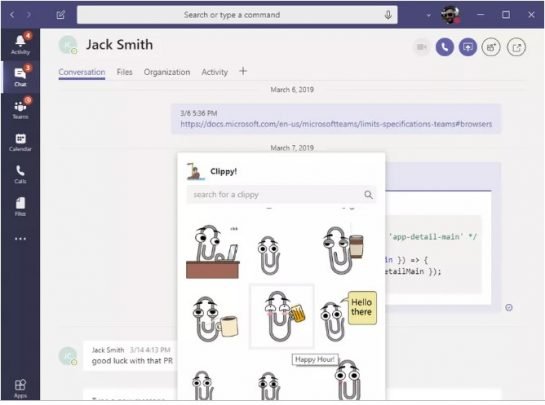Open the Calls section in sidebar
Image resolution: width=545 pixels, height=405 pixels.
(x=20, y=174)
